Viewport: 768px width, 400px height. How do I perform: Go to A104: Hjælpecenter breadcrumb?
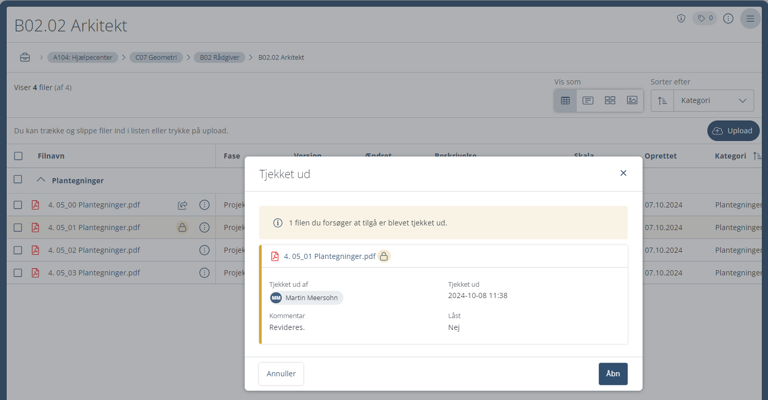[83, 58]
